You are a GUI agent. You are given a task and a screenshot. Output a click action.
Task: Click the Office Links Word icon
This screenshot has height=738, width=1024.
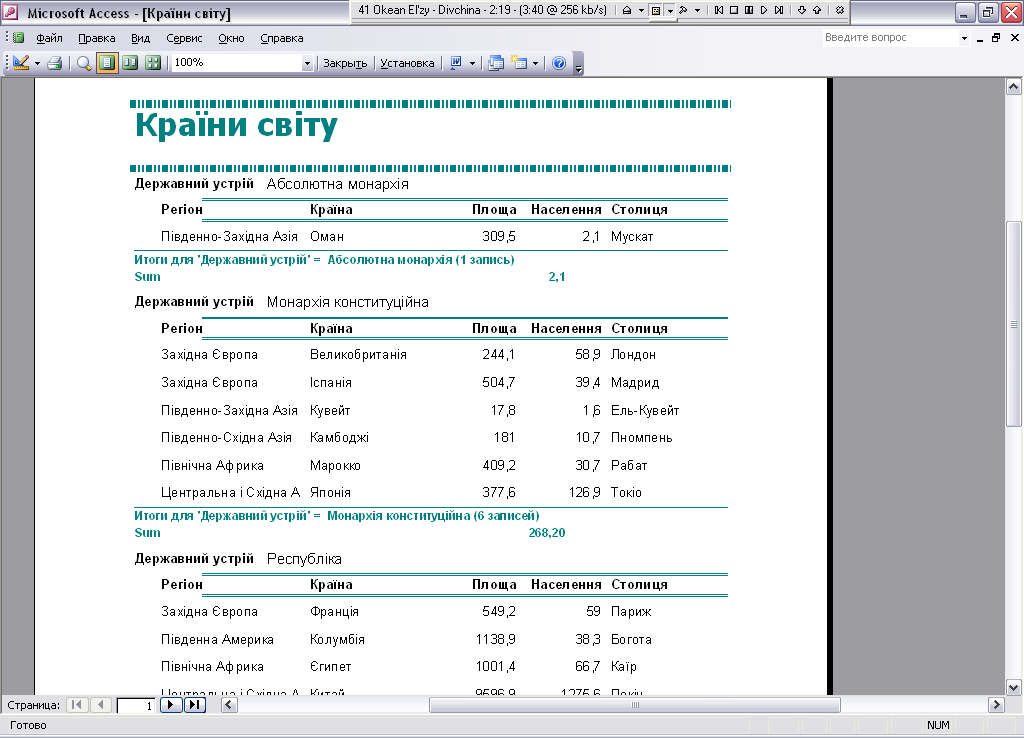[x=456, y=63]
